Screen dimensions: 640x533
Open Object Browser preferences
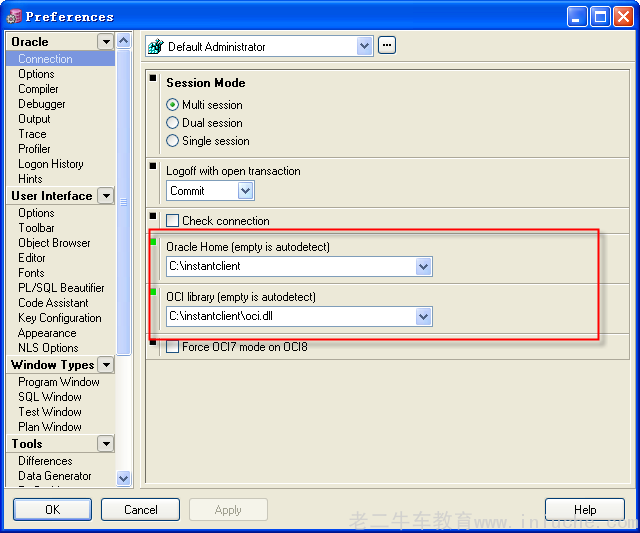pos(54,243)
